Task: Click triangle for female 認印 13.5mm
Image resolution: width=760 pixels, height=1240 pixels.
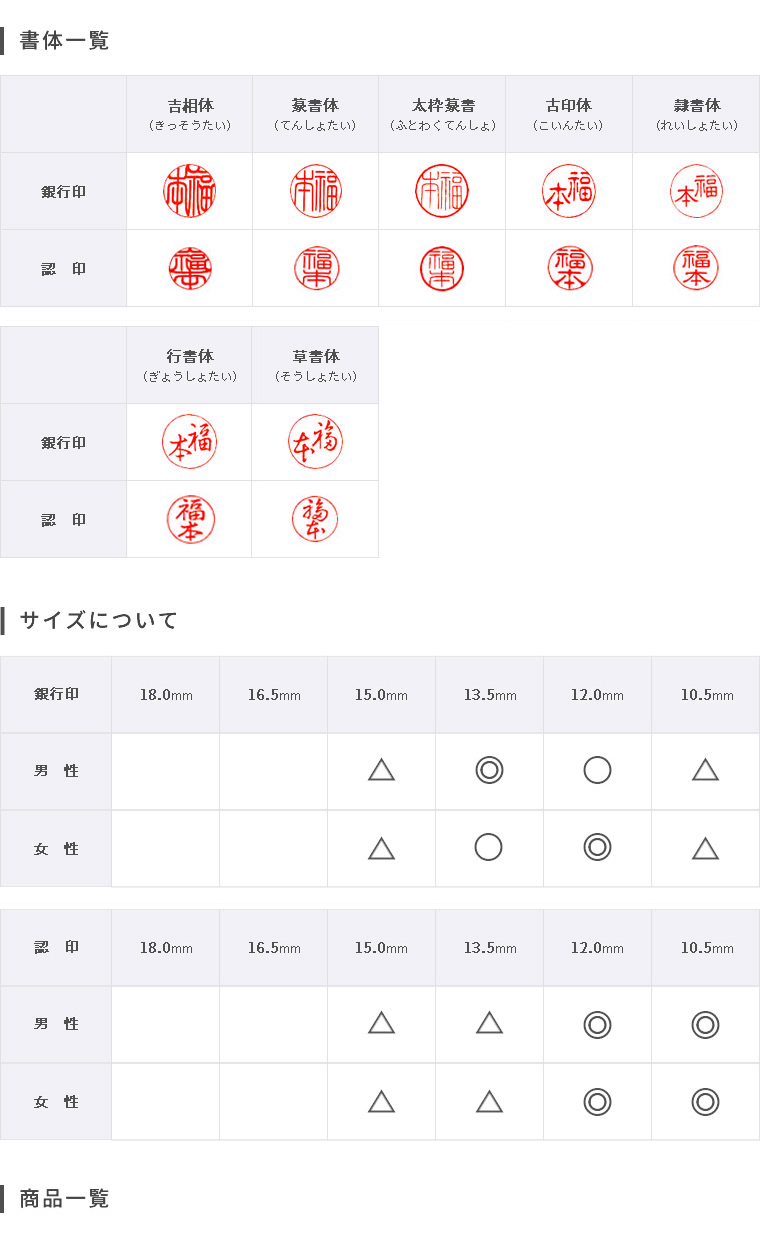Action: (489, 1101)
